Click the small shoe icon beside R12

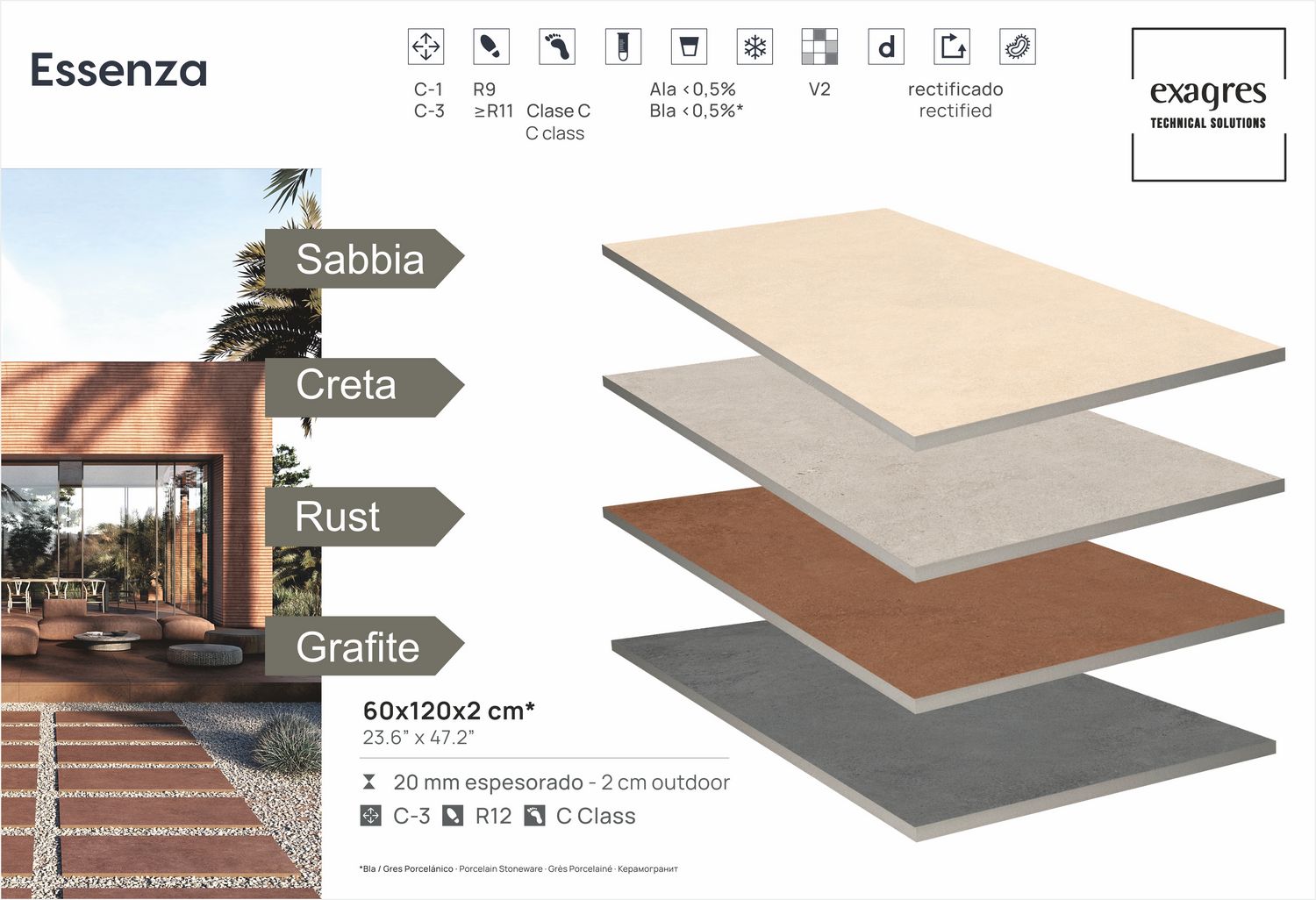(x=453, y=816)
